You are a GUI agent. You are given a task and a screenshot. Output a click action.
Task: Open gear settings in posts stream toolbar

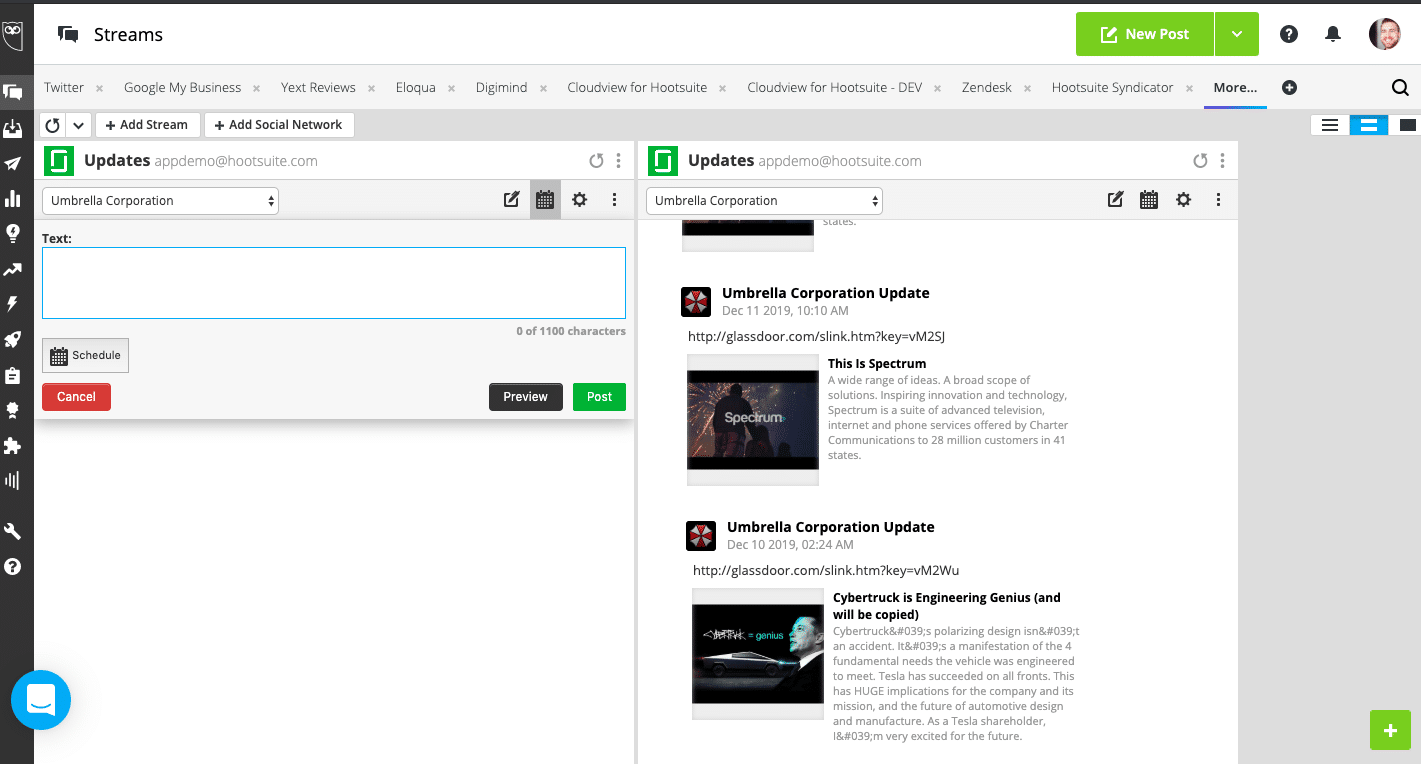click(x=1184, y=200)
